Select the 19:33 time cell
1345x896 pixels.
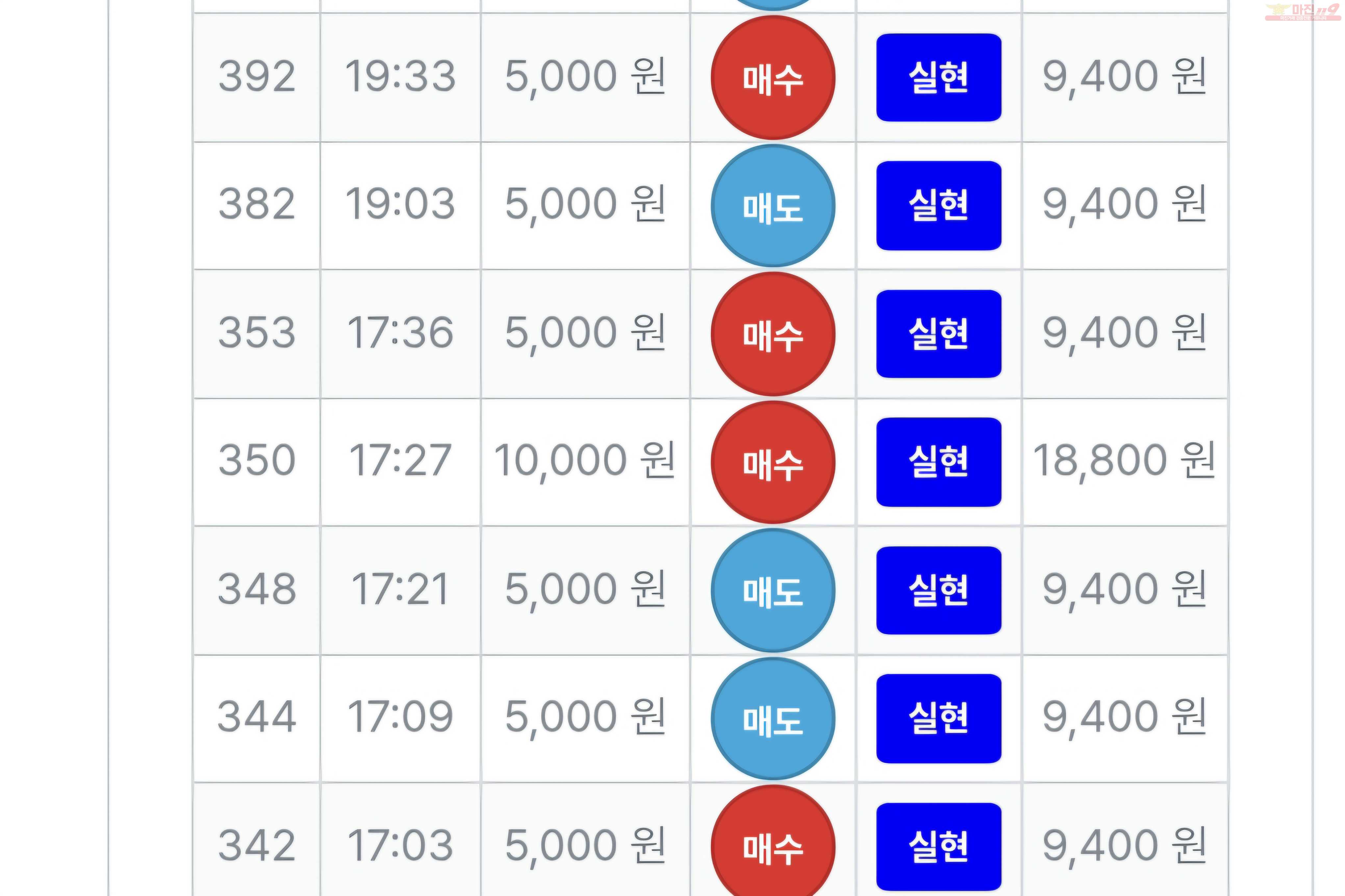coord(400,78)
